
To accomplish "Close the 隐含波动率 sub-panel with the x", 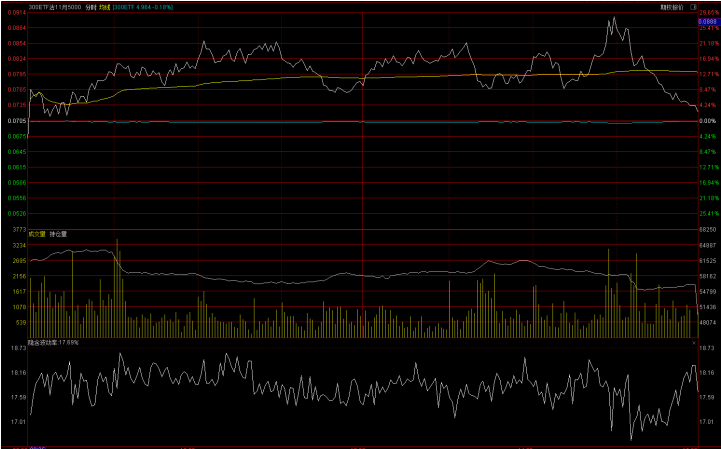I will (x=692, y=341).
